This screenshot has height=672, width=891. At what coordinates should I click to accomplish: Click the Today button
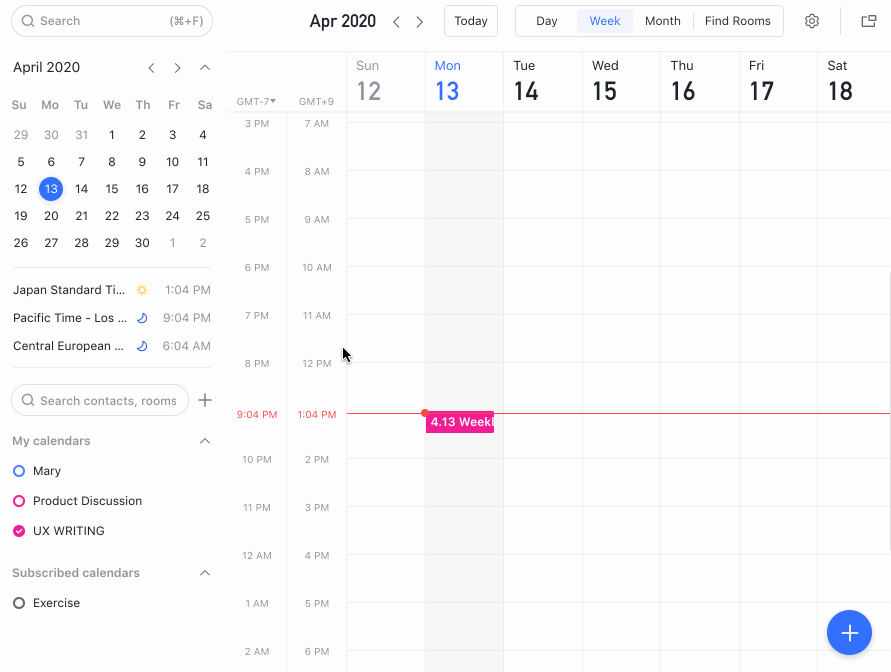[470, 21]
